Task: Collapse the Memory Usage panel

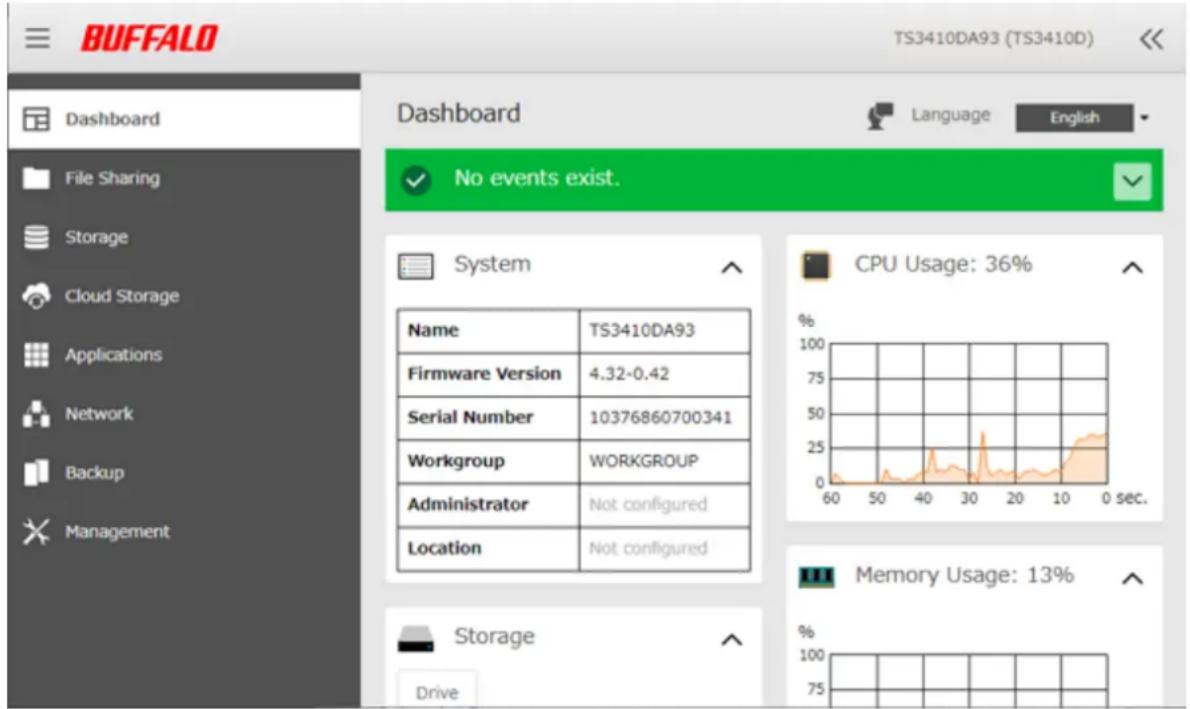Action: [1132, 578]
